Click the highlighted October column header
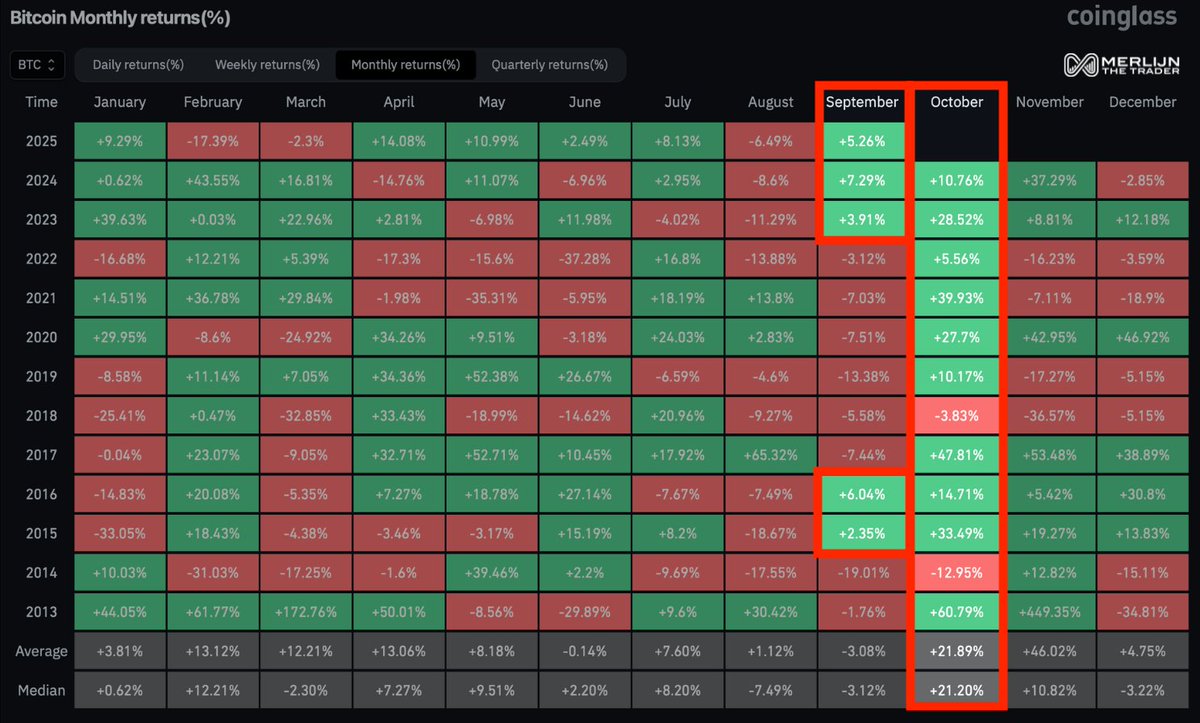This screenshot has width=1200, height=723. [x=956, y=102]
